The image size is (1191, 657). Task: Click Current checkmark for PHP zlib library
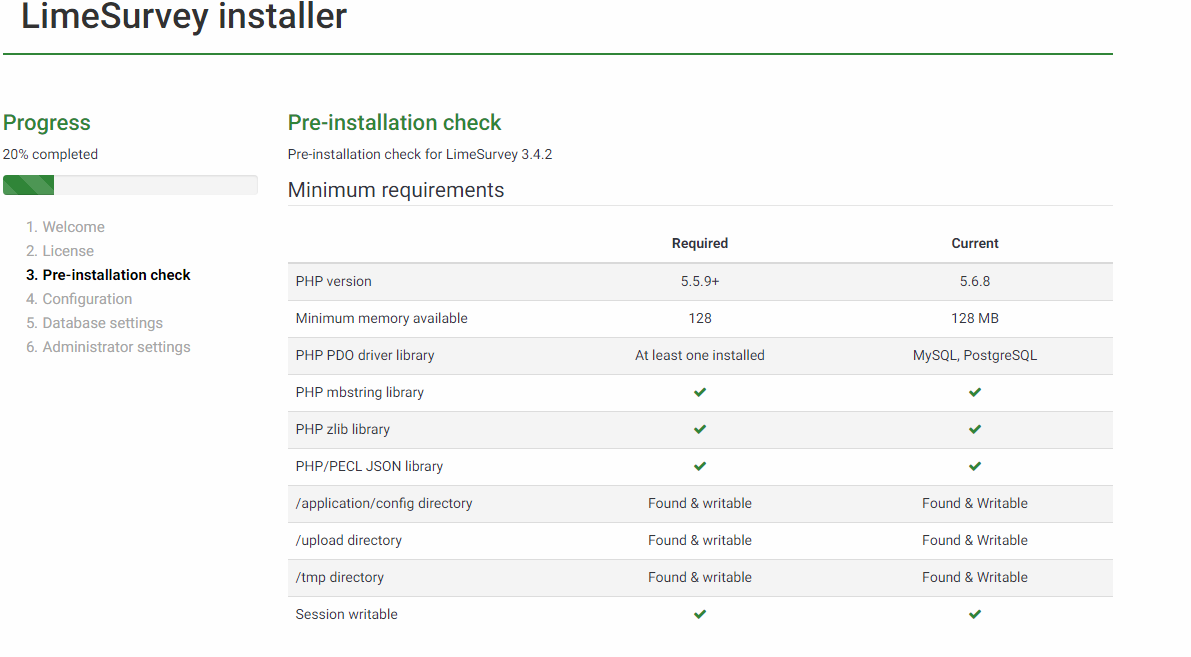coord(975,430)
